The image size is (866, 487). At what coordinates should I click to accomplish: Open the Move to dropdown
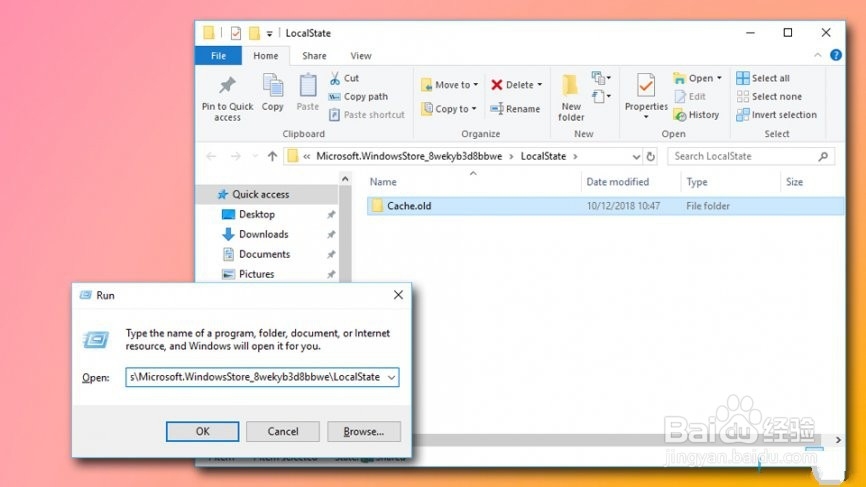(x=450, y=85)
